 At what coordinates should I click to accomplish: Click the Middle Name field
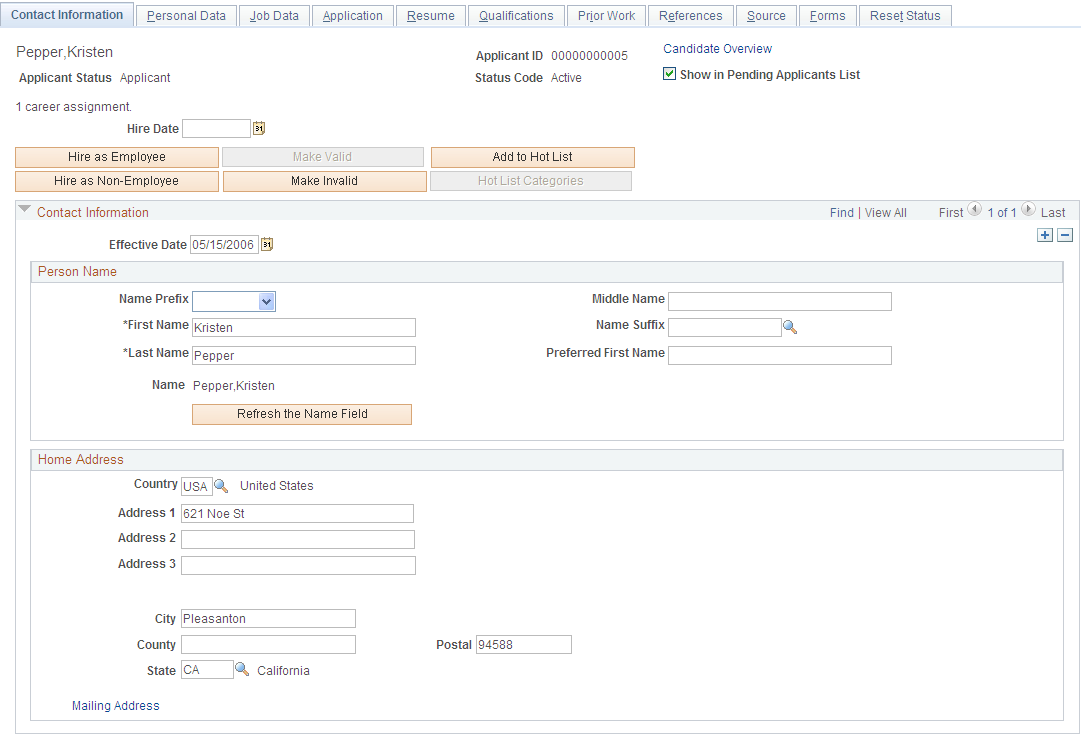pyautogui.click(x=780, y=301)
